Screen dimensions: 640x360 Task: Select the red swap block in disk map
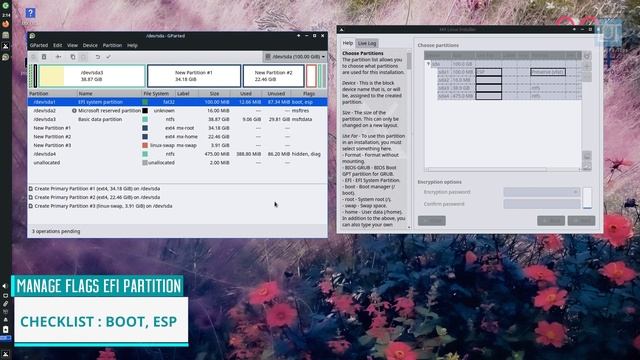pos(311,76)
